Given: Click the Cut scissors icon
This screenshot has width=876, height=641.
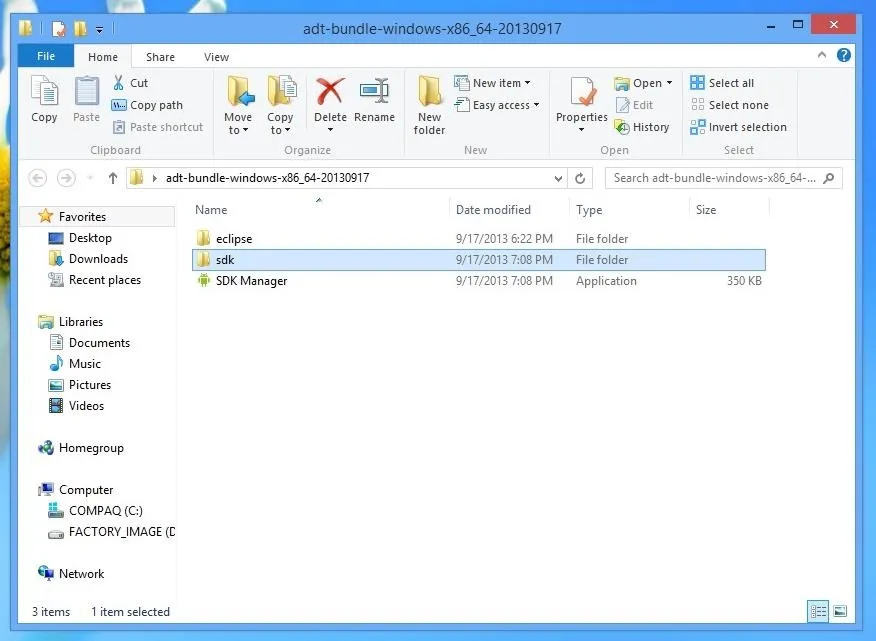Looking at the screenshot, I should [118, 83].
